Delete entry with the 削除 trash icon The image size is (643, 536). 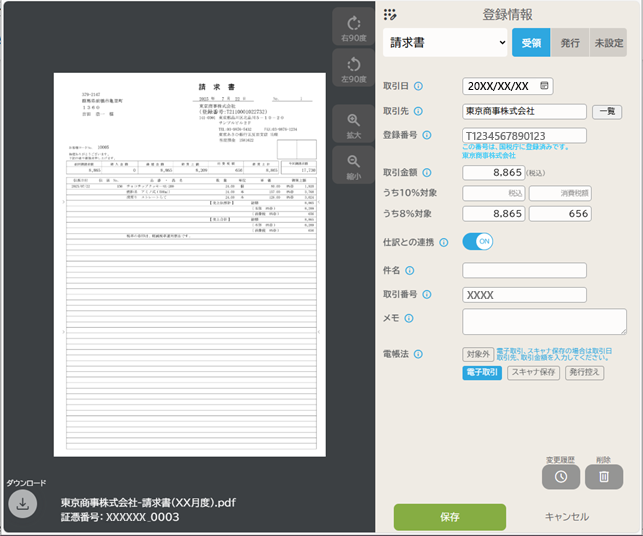coord(604,477)
